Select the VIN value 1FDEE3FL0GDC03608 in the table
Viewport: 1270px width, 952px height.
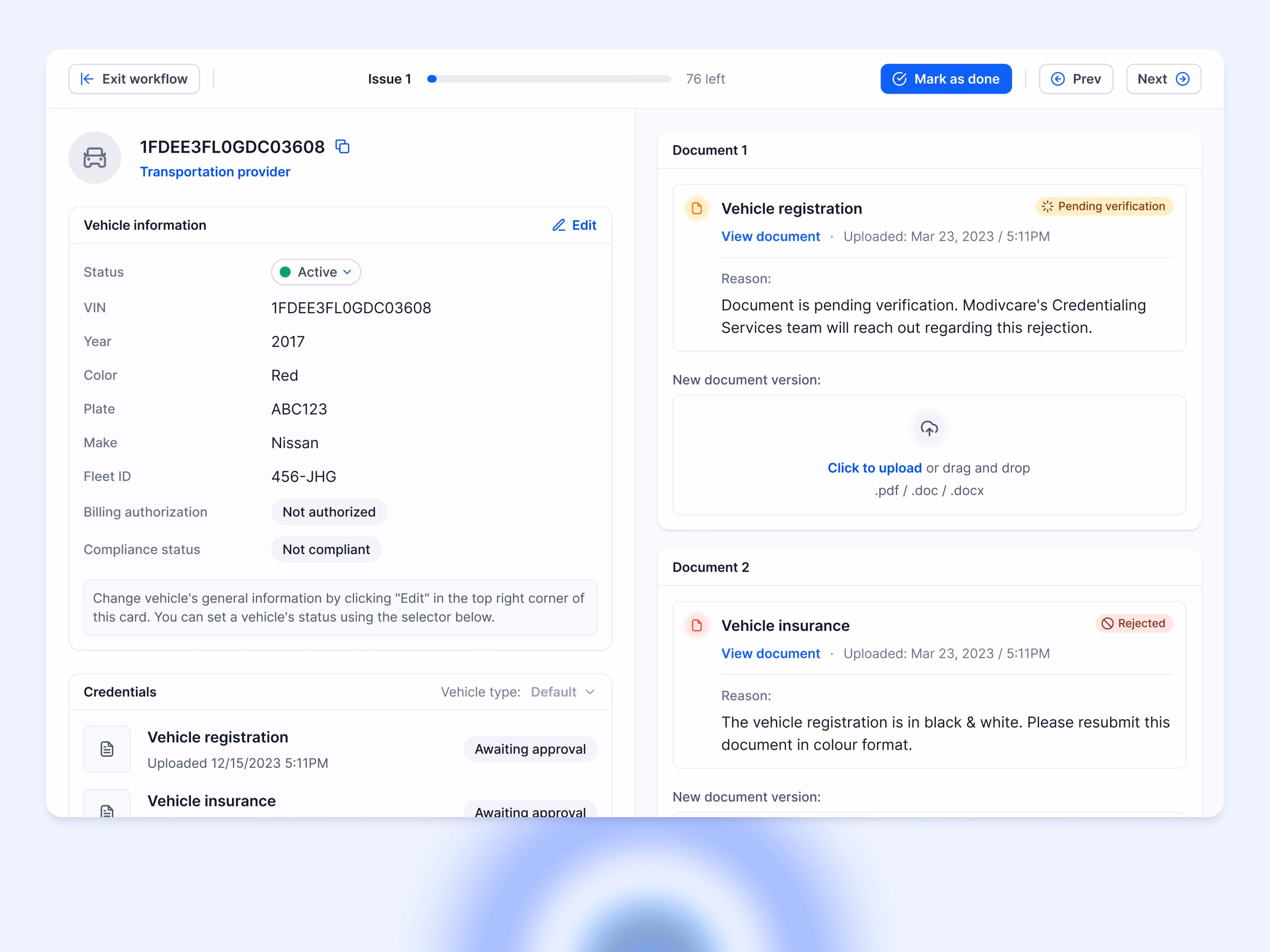[x=351, y=308]
